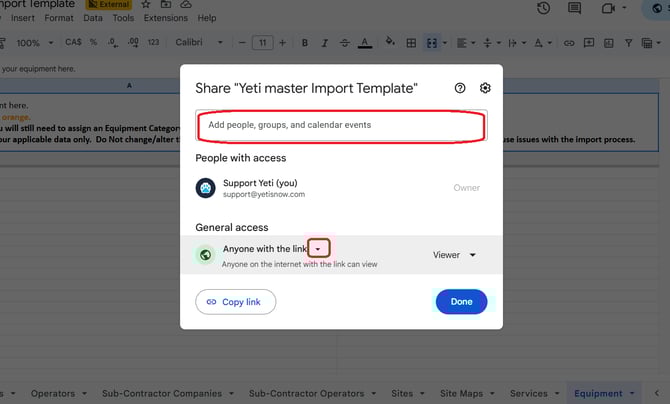Expand the 'Anyone with the link' dropdown
The height and width of the screenshot is (404, 670).
point(318,248)
